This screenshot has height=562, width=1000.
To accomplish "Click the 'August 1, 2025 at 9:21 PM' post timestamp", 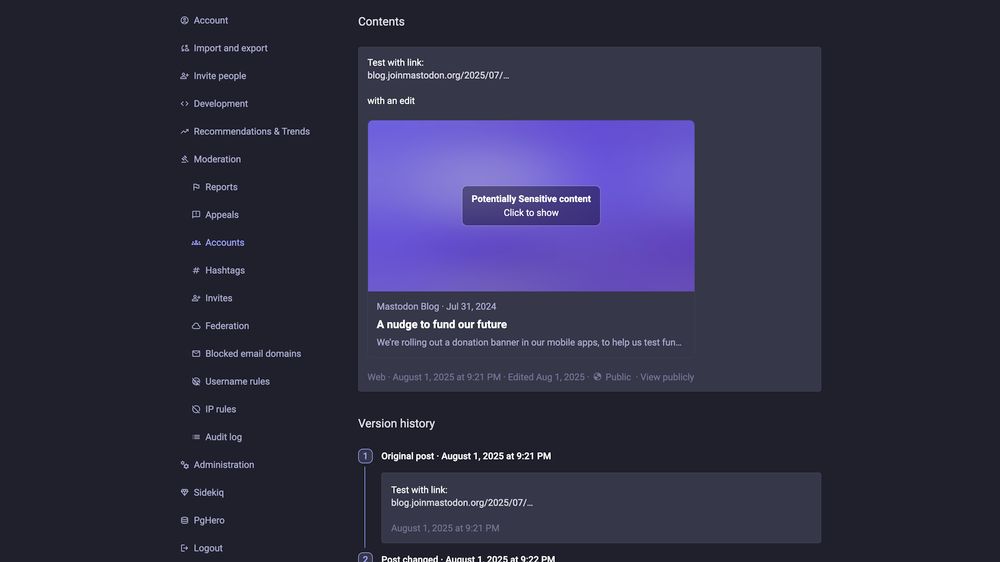I will point(446,377).
